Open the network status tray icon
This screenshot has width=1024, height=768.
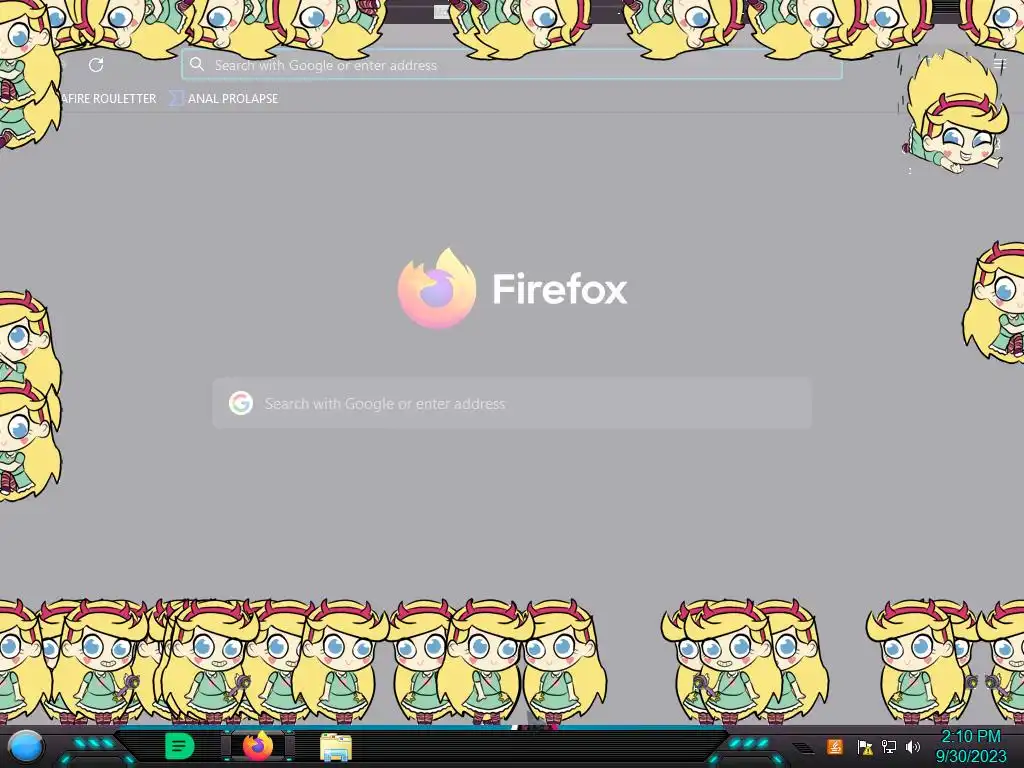coord(889,746)
